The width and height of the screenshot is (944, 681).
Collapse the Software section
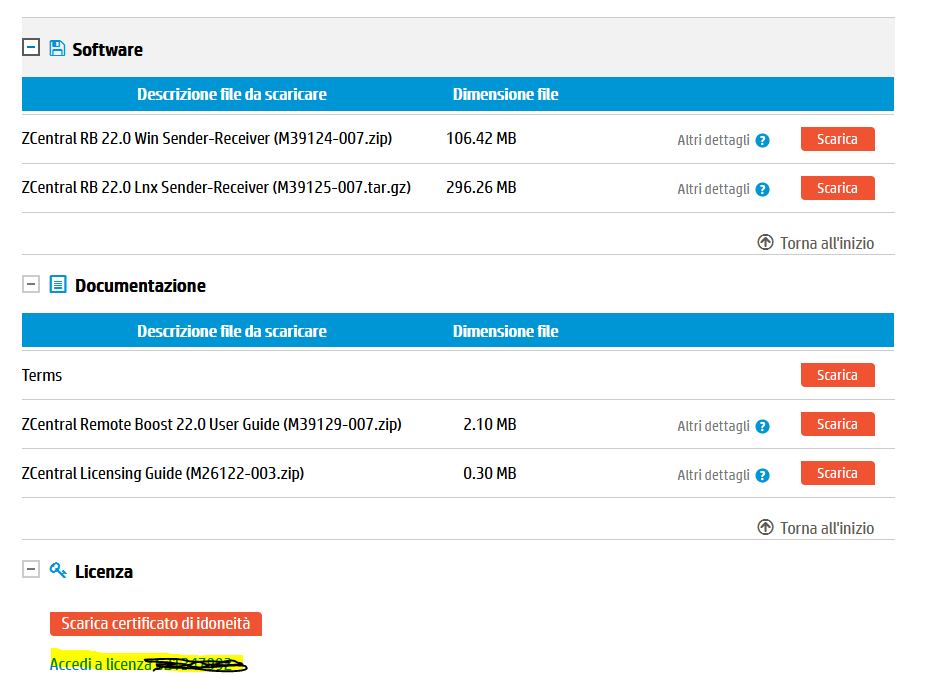(31, 46)
